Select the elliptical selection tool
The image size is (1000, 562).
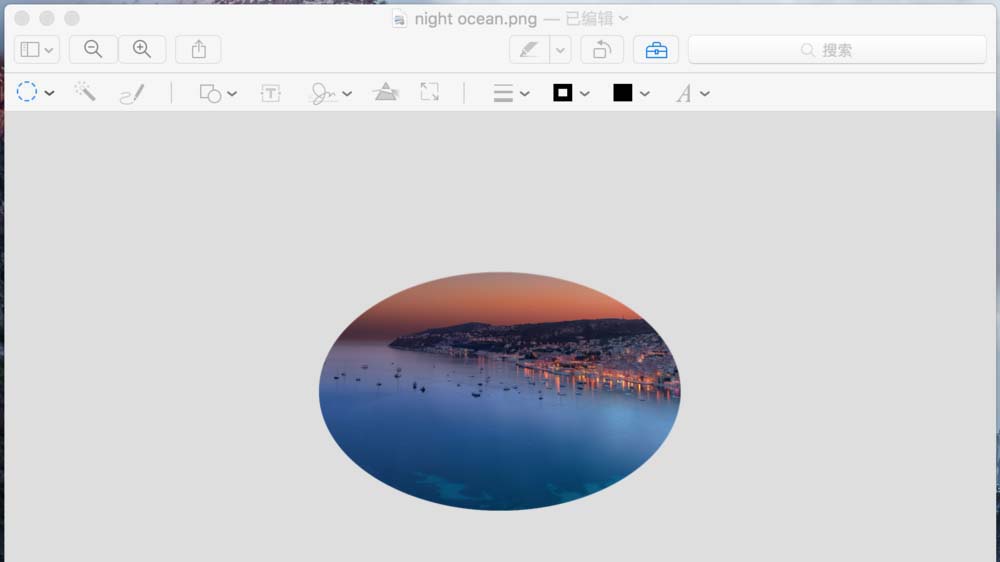coord(27,92)
